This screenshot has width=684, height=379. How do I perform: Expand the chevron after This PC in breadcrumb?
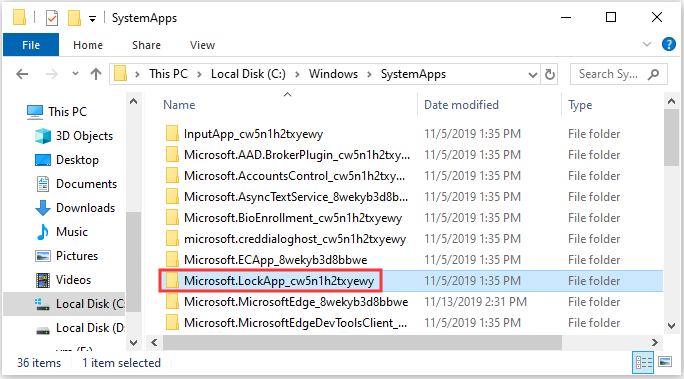click(x=199, y=74)
